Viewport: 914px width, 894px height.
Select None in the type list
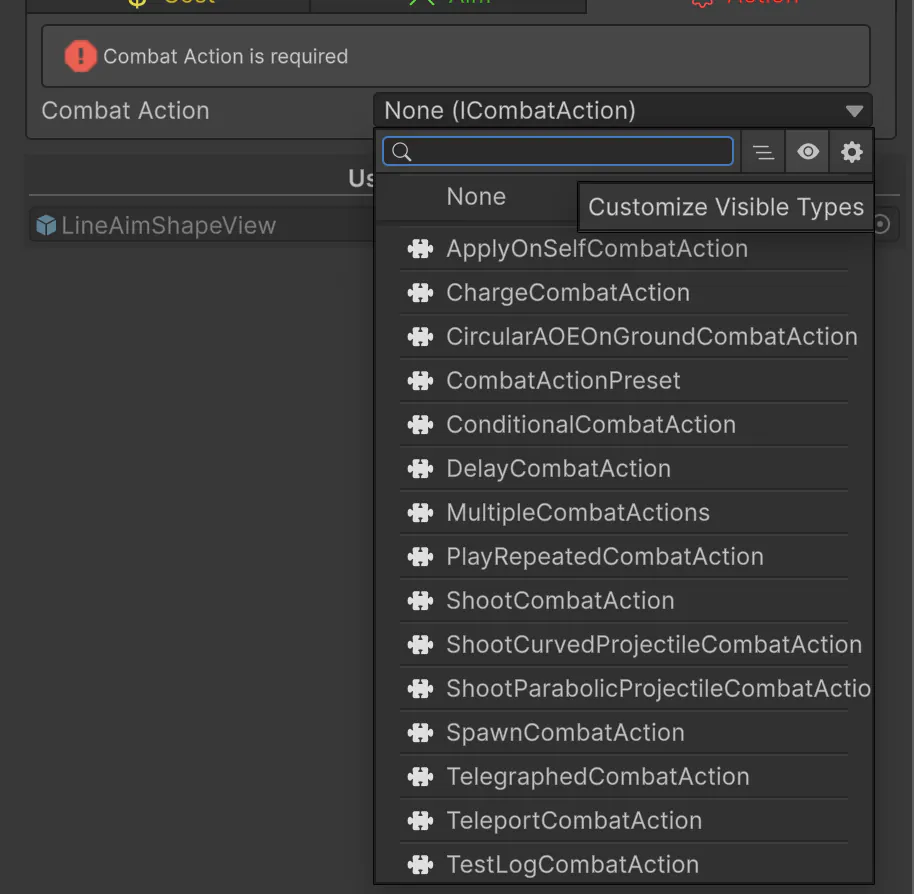[476, 197]
